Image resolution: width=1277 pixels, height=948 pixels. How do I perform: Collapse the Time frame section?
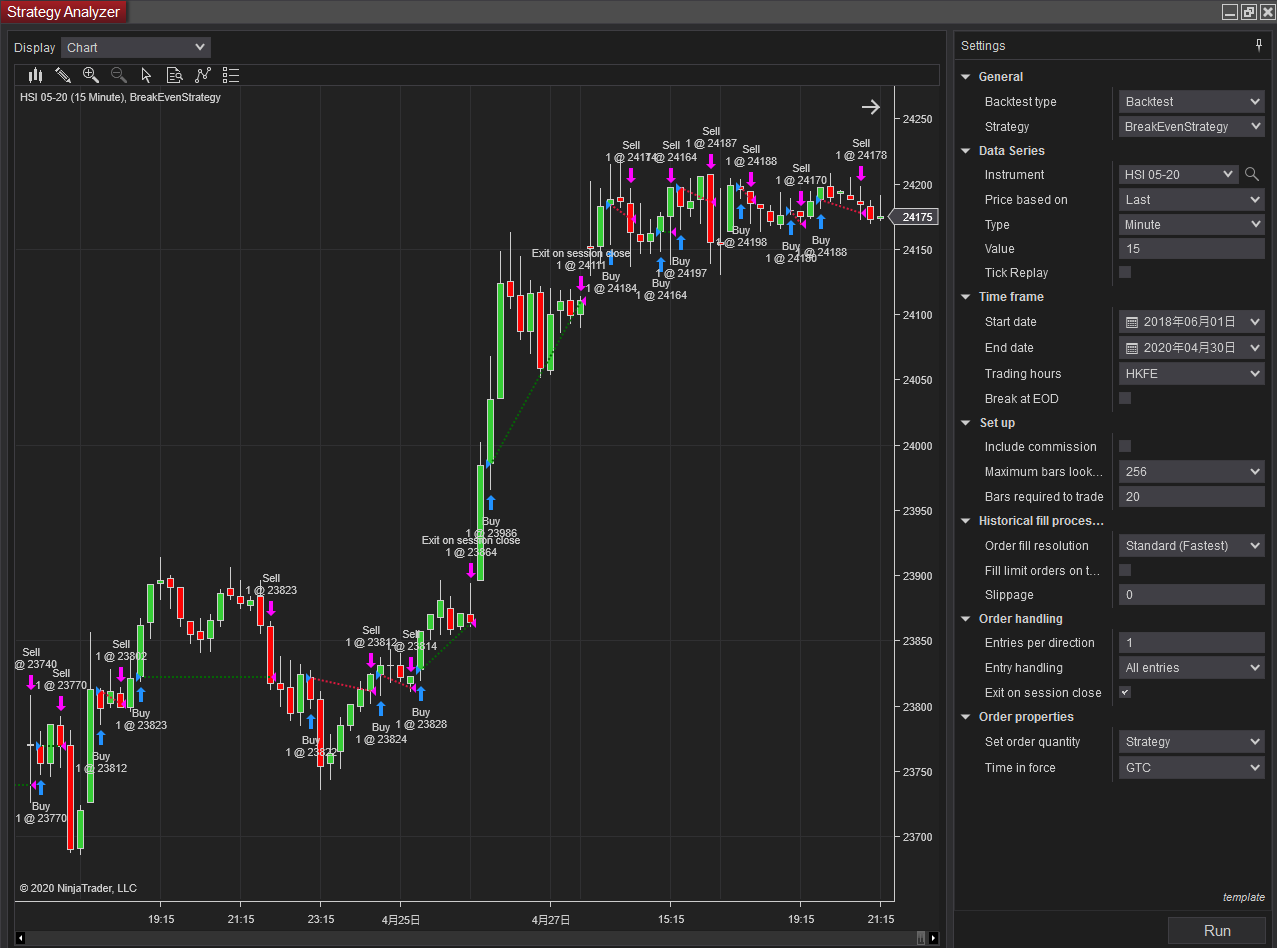click(x=966, y=297)
